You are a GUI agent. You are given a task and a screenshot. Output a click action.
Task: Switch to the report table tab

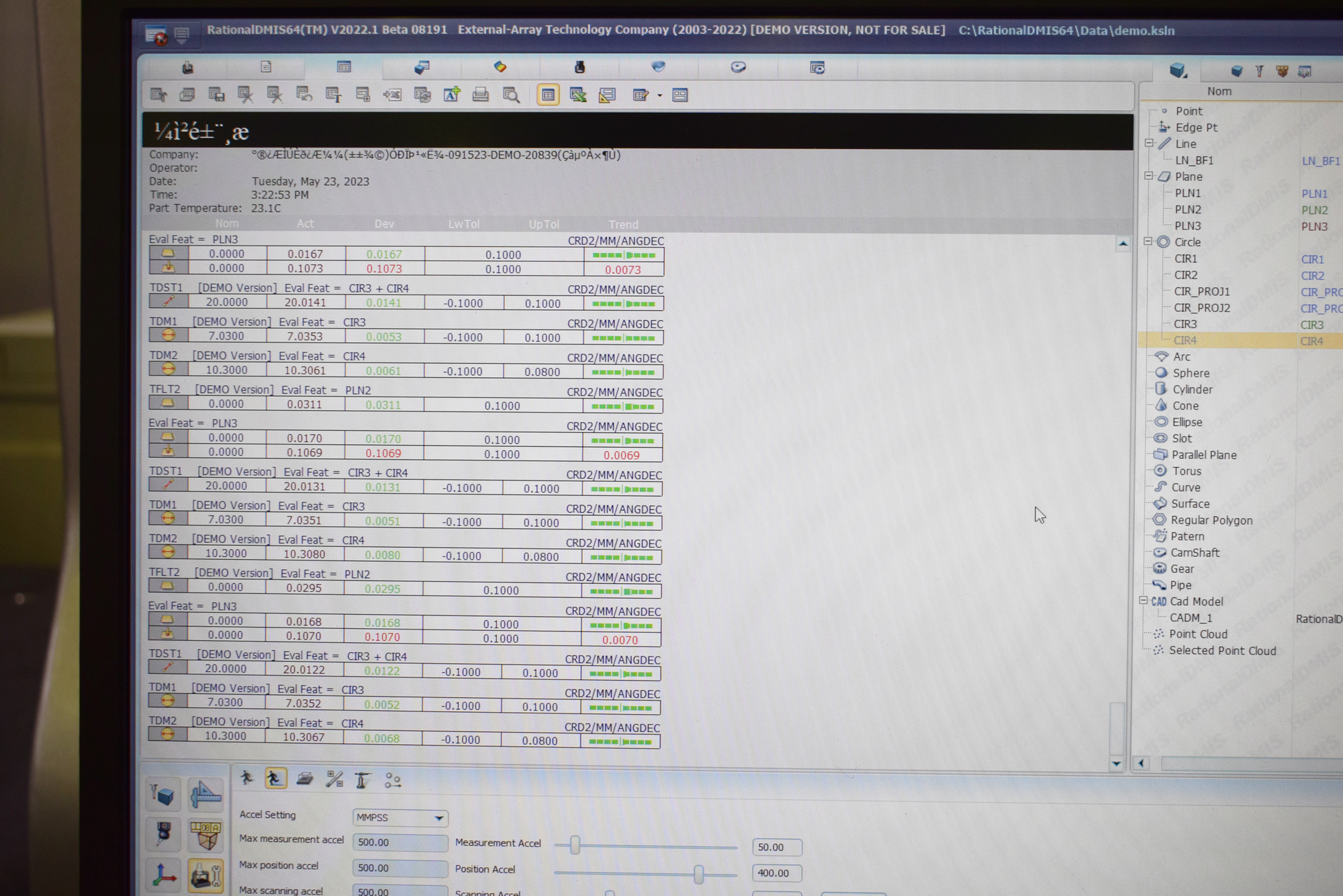(x=344, y=67)
